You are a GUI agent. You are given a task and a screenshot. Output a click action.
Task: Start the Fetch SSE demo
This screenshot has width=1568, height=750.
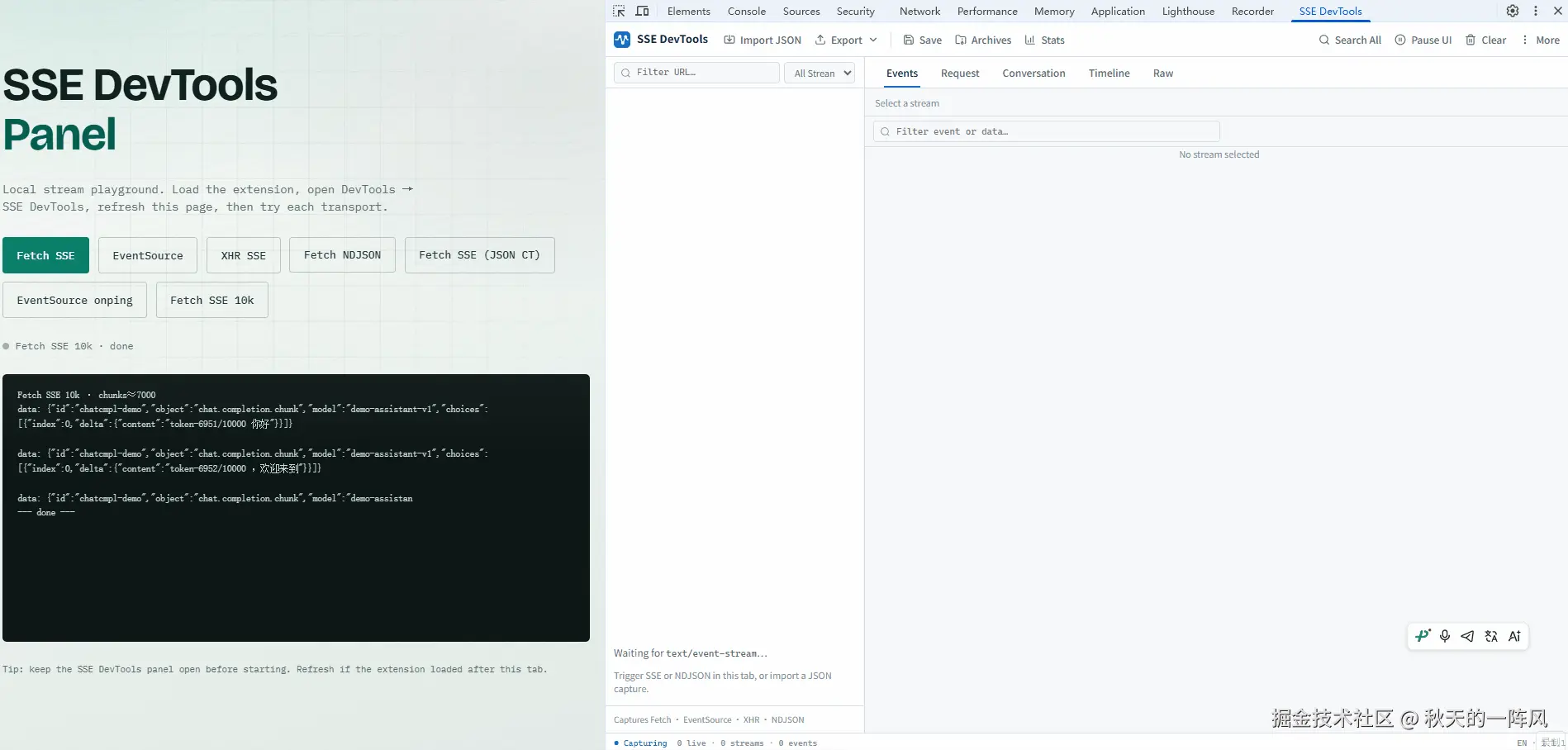pos(45,255)
